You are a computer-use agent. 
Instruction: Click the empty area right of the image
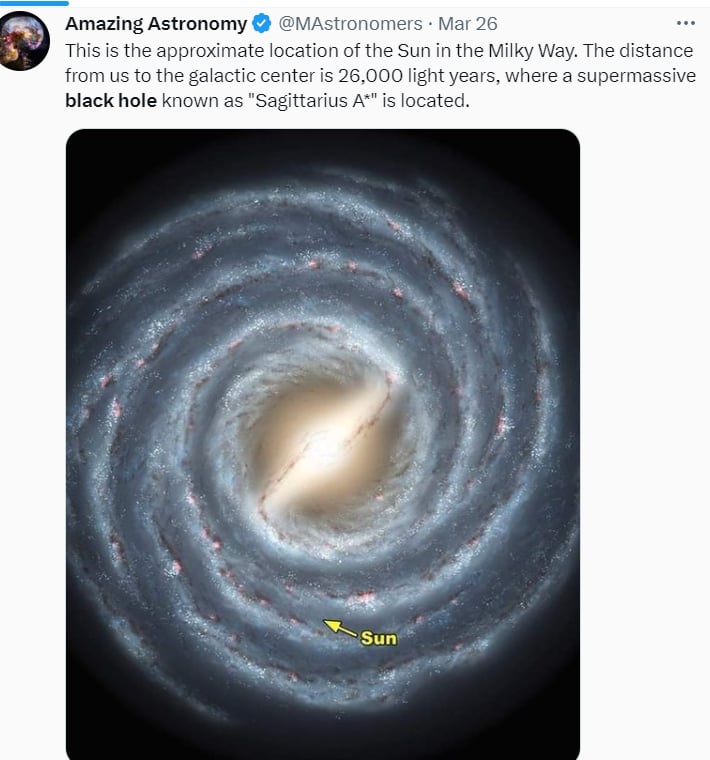click(x=645, y=436)
